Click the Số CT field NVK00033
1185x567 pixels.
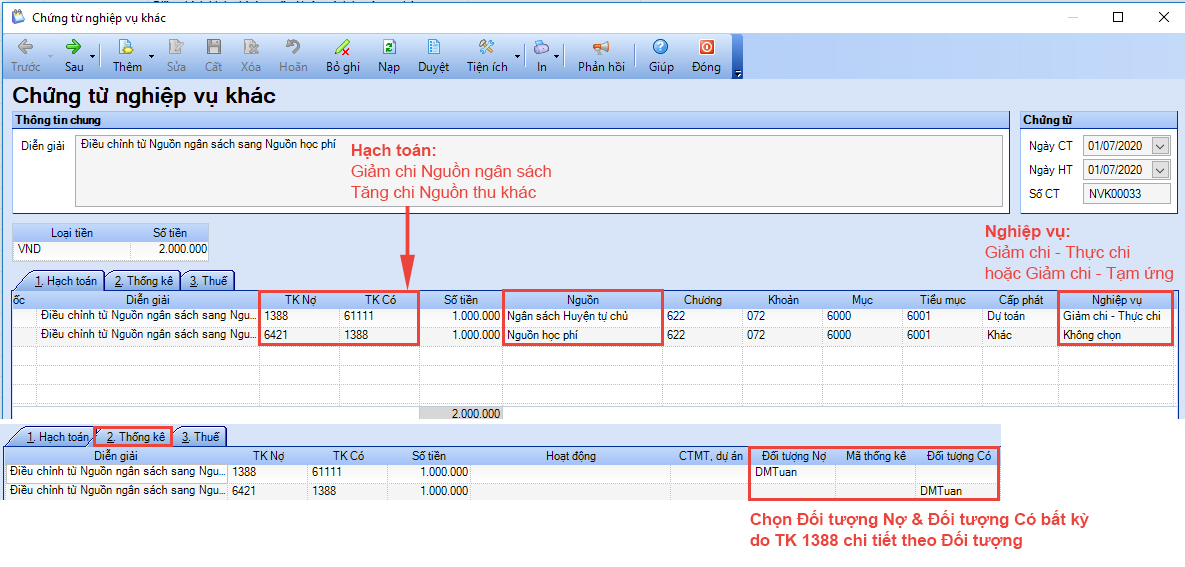point(1126,194)
